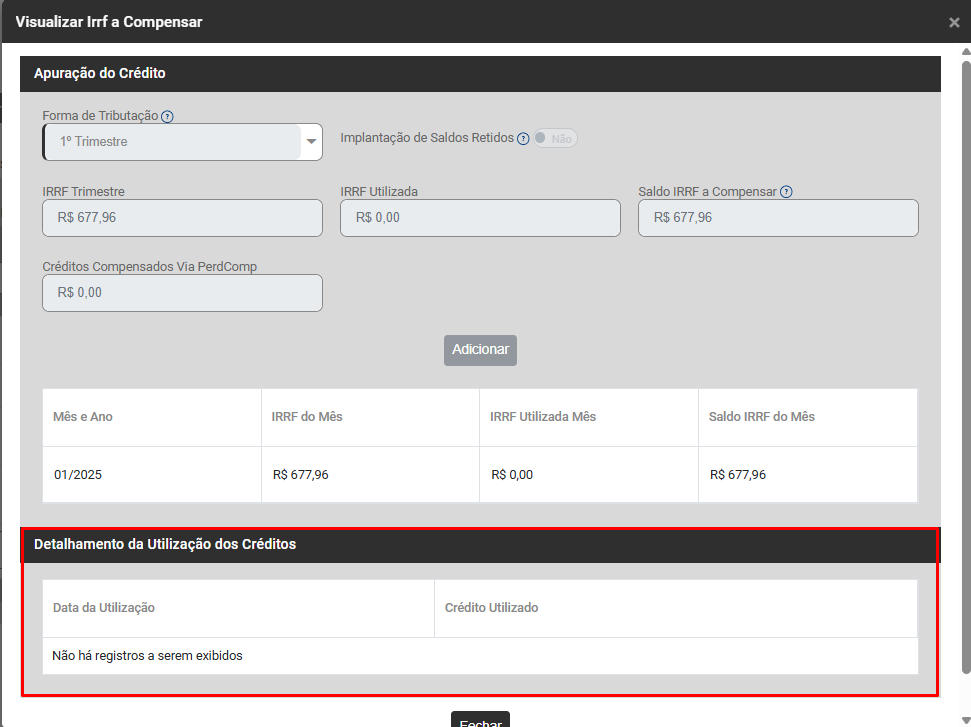Click the IRRF do Mês column header
Viewport: 971px width, 727px height.
pyautogui.click(x=307, y=416)
